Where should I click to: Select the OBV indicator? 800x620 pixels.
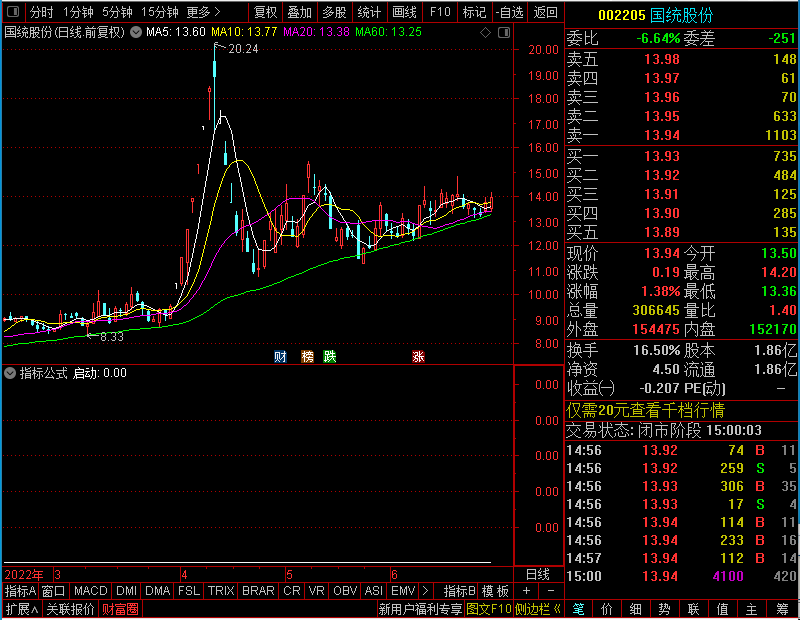tap(345, 591)
